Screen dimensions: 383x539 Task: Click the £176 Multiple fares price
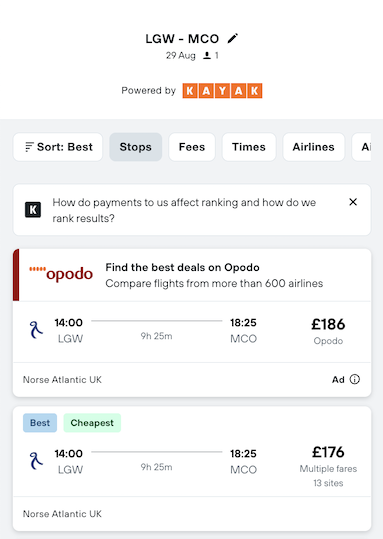328,452
